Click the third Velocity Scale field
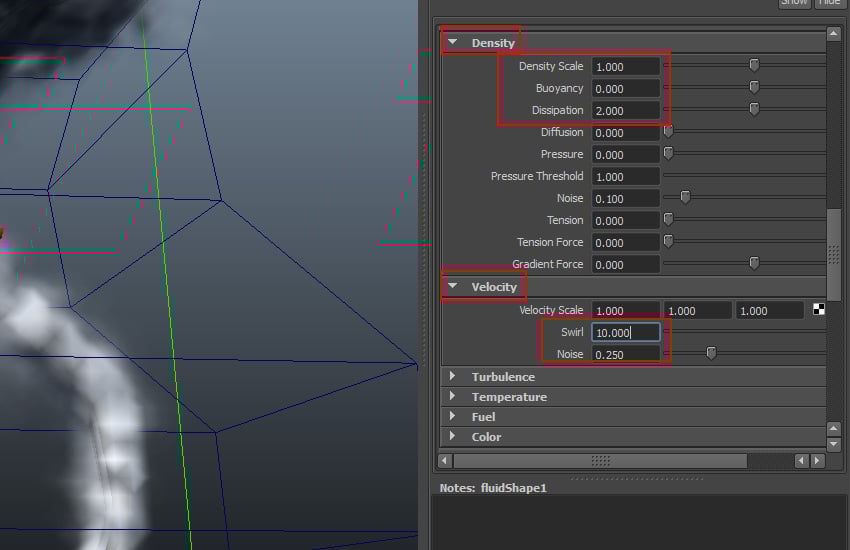Image resolution: width=850 pixels, height=550 pixels. click(769, 310)
